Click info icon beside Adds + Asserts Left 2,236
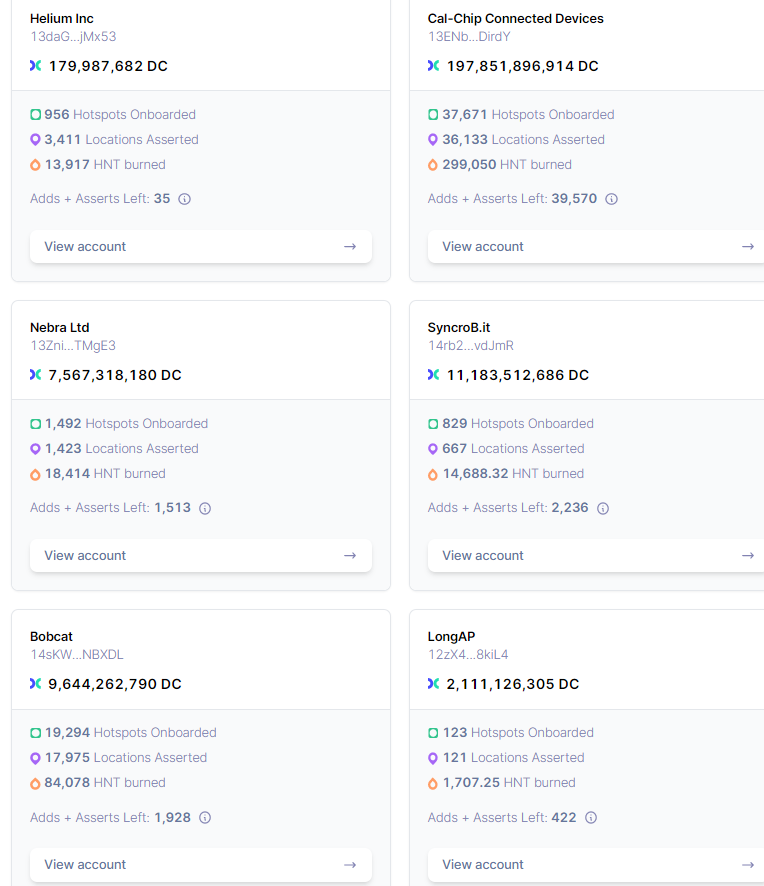The height and width of the screenshot is (886, 764). 603,508
